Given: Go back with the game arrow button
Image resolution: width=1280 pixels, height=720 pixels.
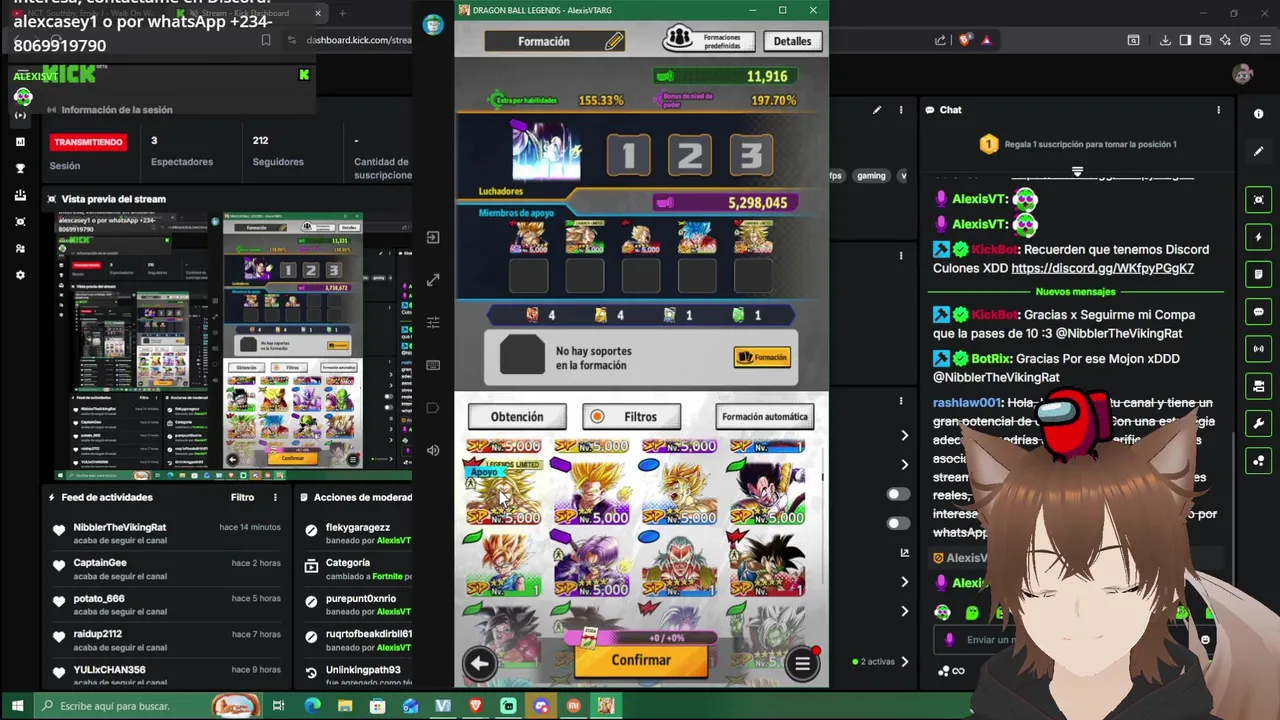Looking at the screenshot, I should tap(479, 663).
